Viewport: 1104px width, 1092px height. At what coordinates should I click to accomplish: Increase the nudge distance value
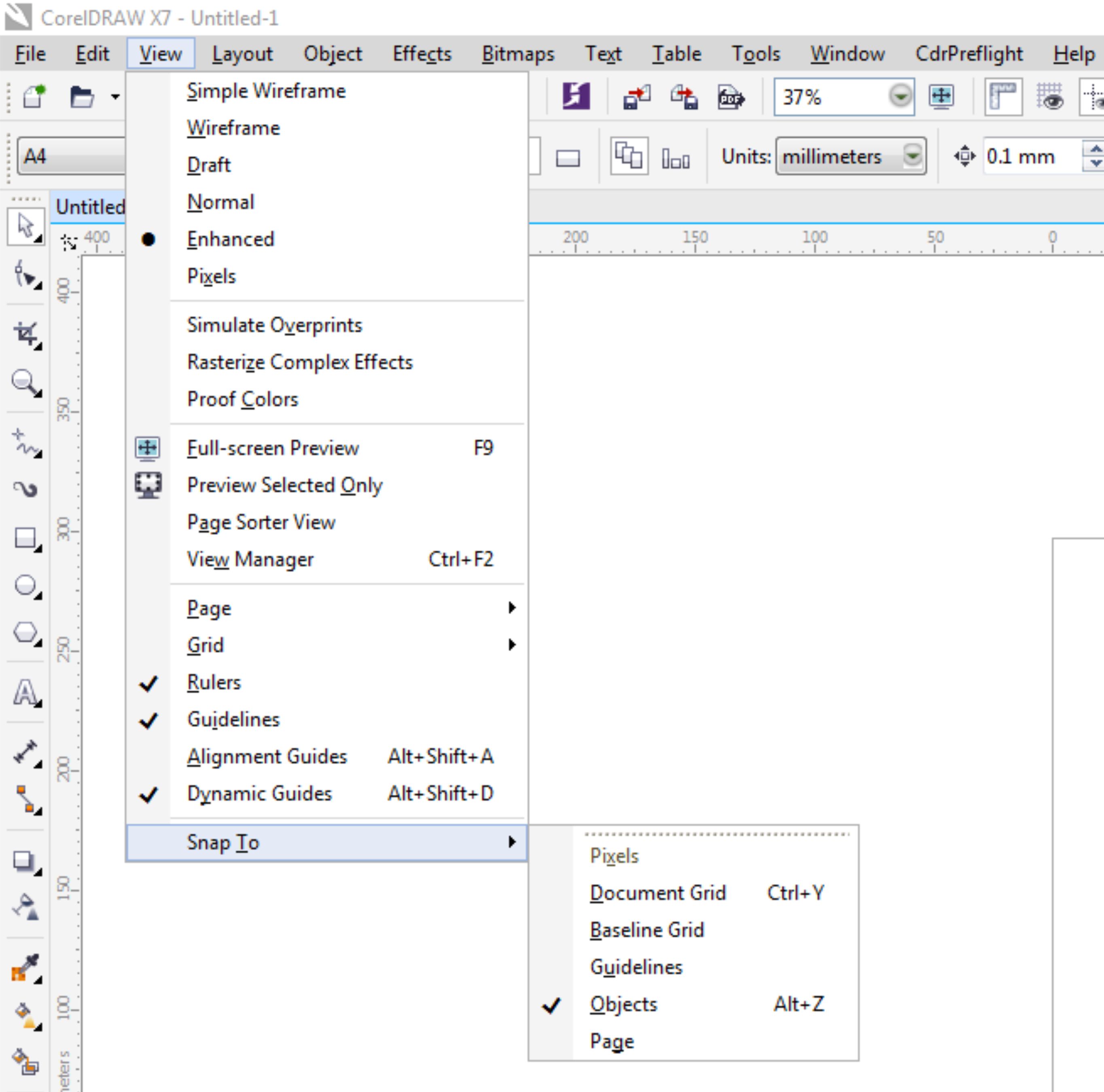[x=1094, y=148]
